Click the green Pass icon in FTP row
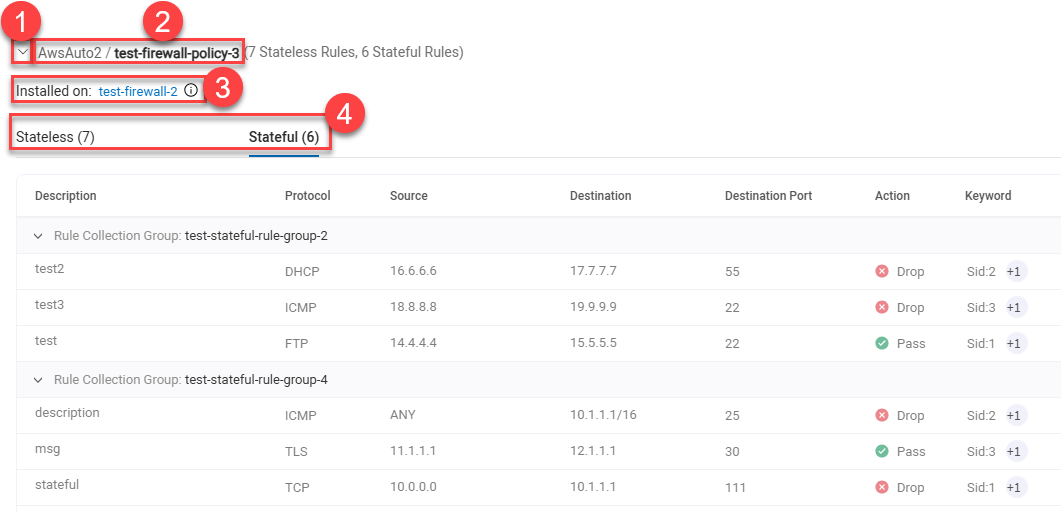The height and width of the screenshot is (512, 1061). point(882,343)
